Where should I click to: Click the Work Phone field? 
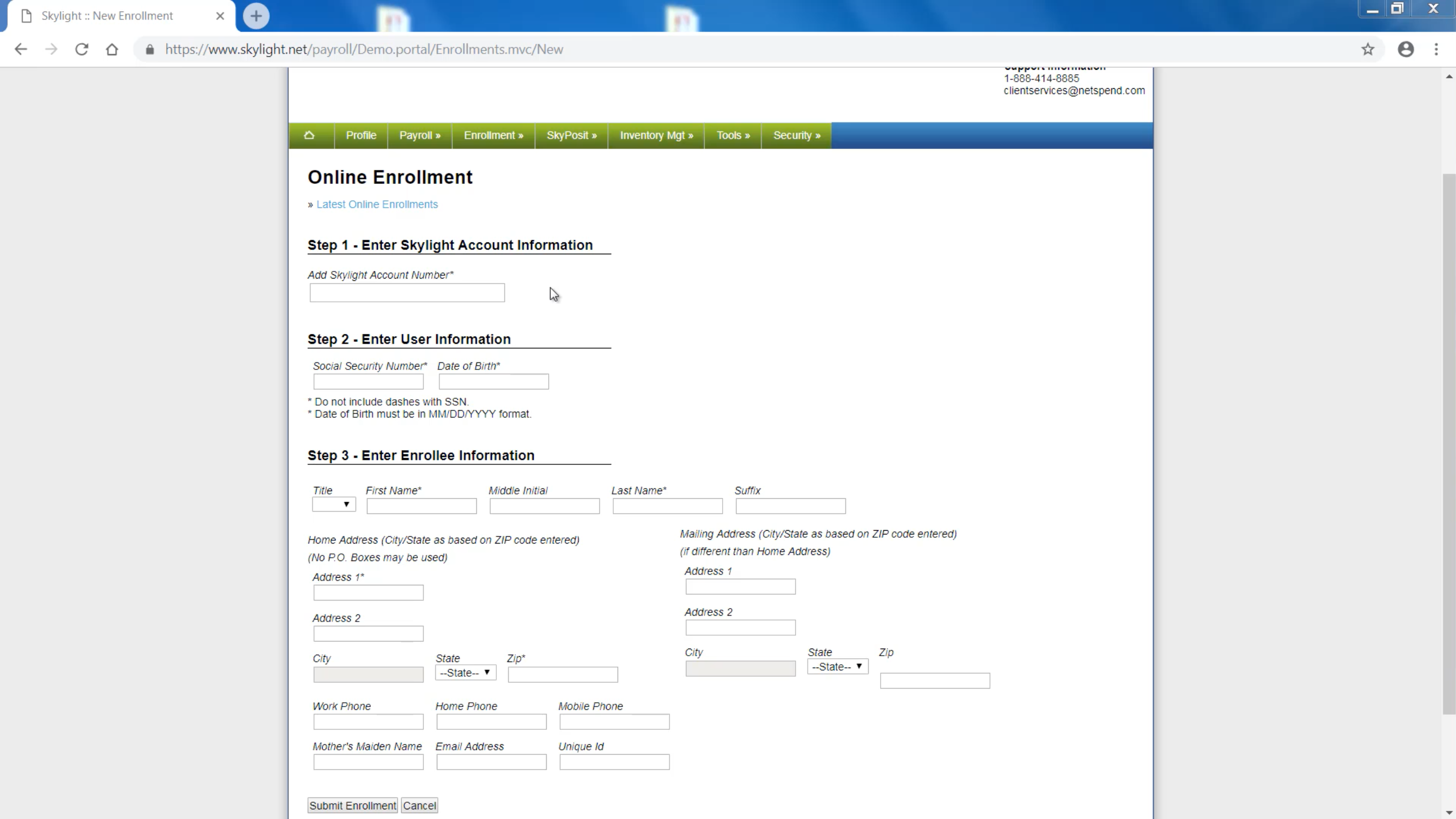tap(369, 722)
